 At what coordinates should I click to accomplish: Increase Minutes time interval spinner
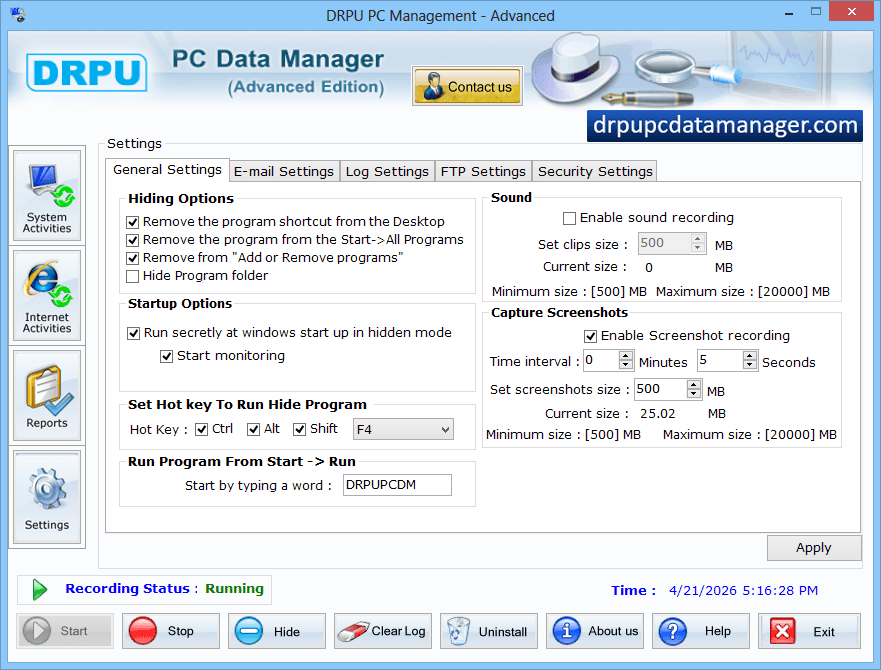(x=626, y=355)
